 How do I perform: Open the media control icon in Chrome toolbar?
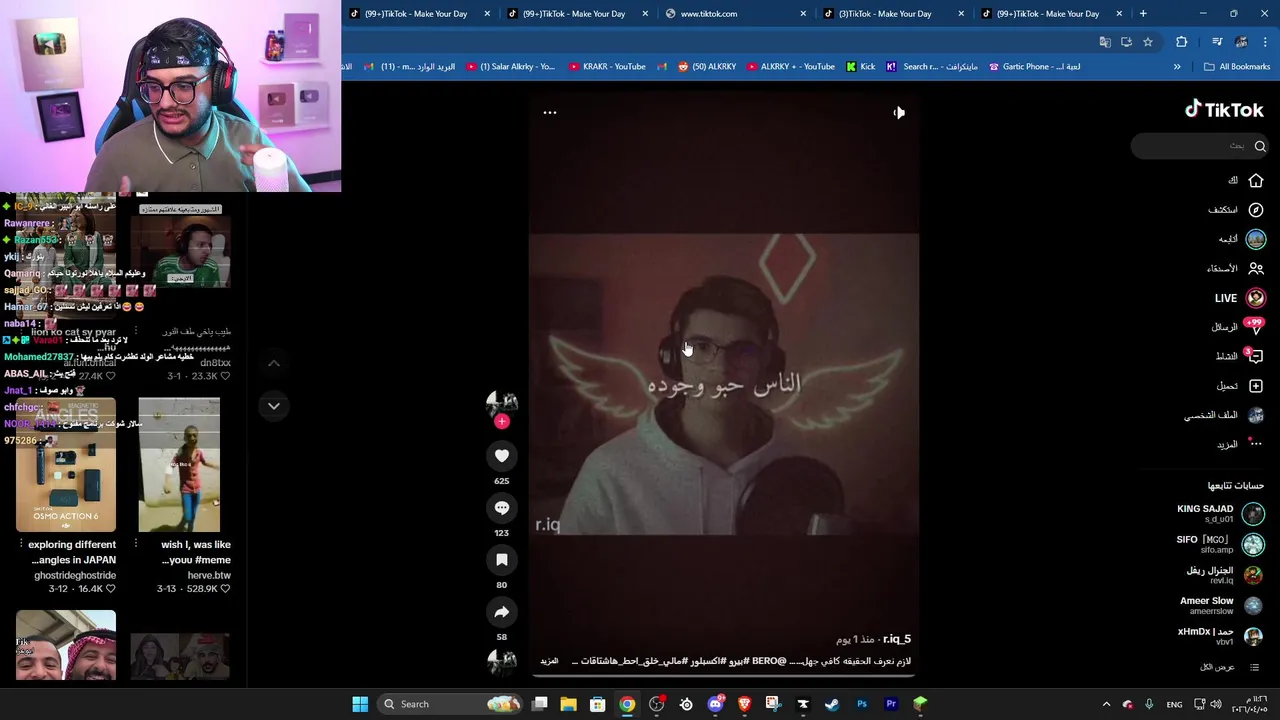pyautogui.click(x=1217, y=42)
